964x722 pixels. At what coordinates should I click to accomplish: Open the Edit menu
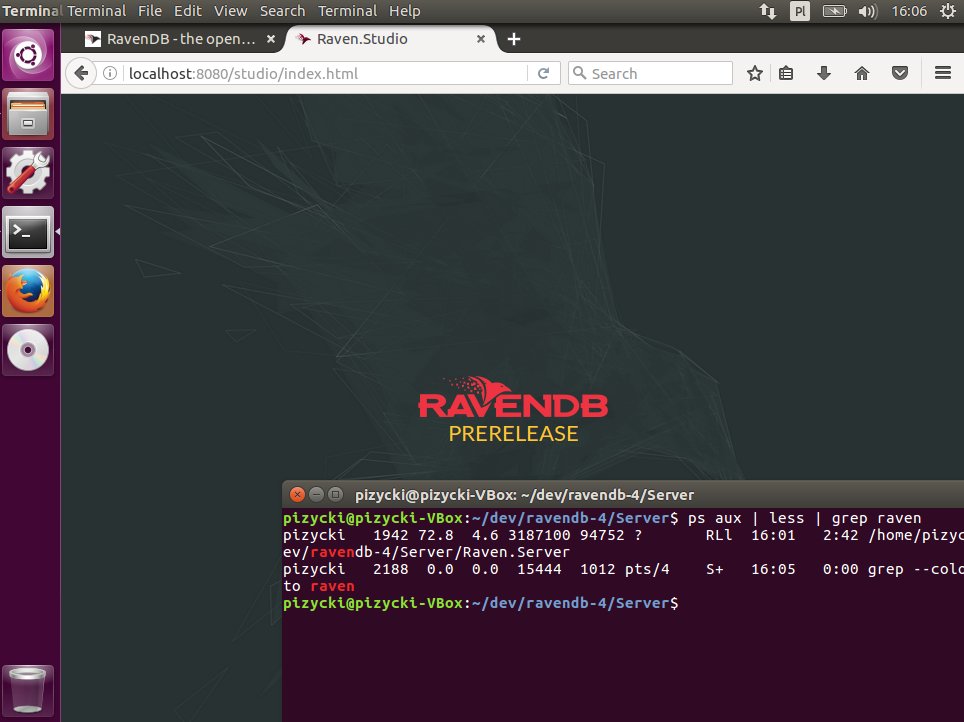(188, 11)
